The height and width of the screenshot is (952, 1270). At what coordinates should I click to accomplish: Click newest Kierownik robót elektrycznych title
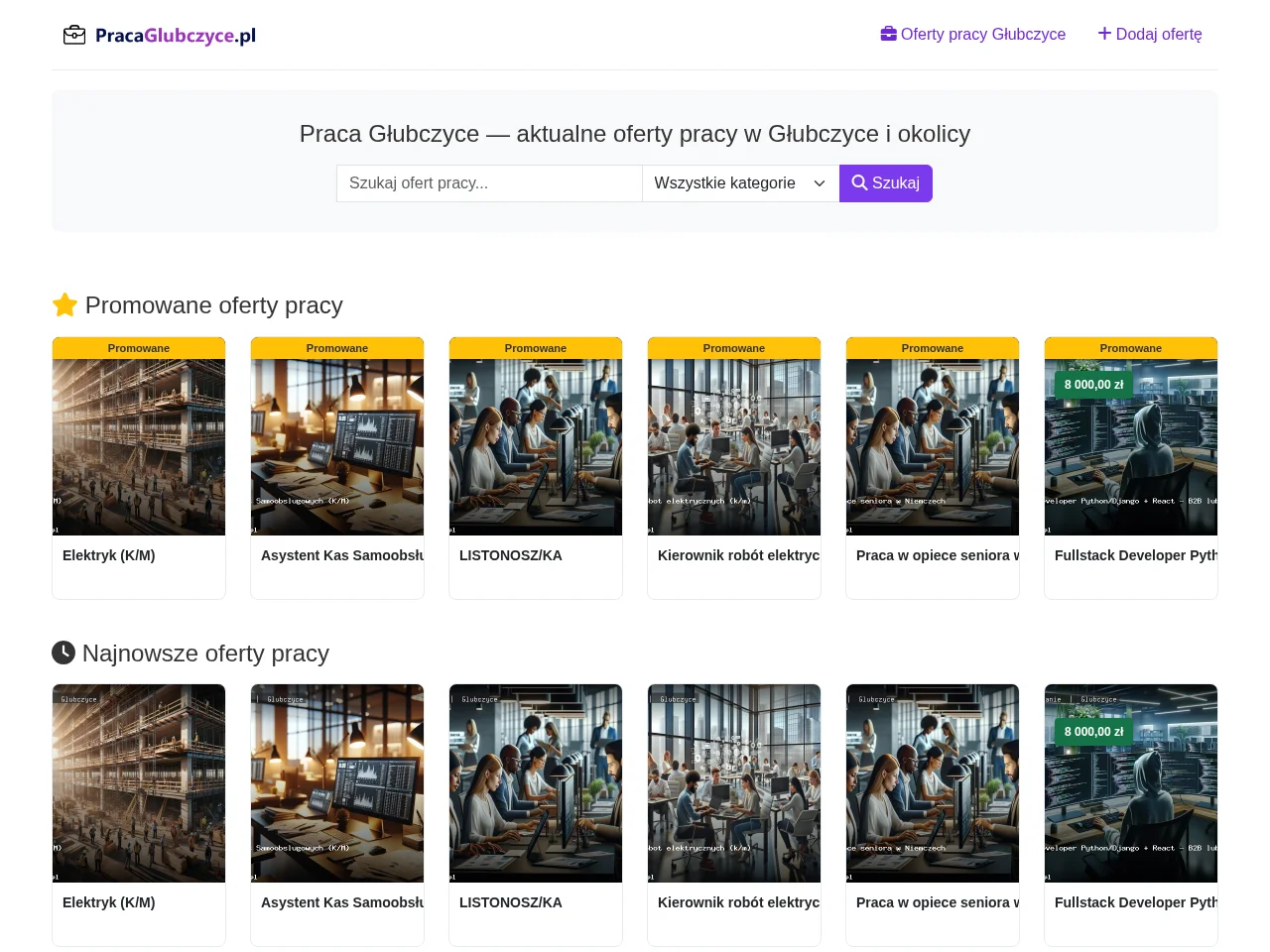[739, 902]
